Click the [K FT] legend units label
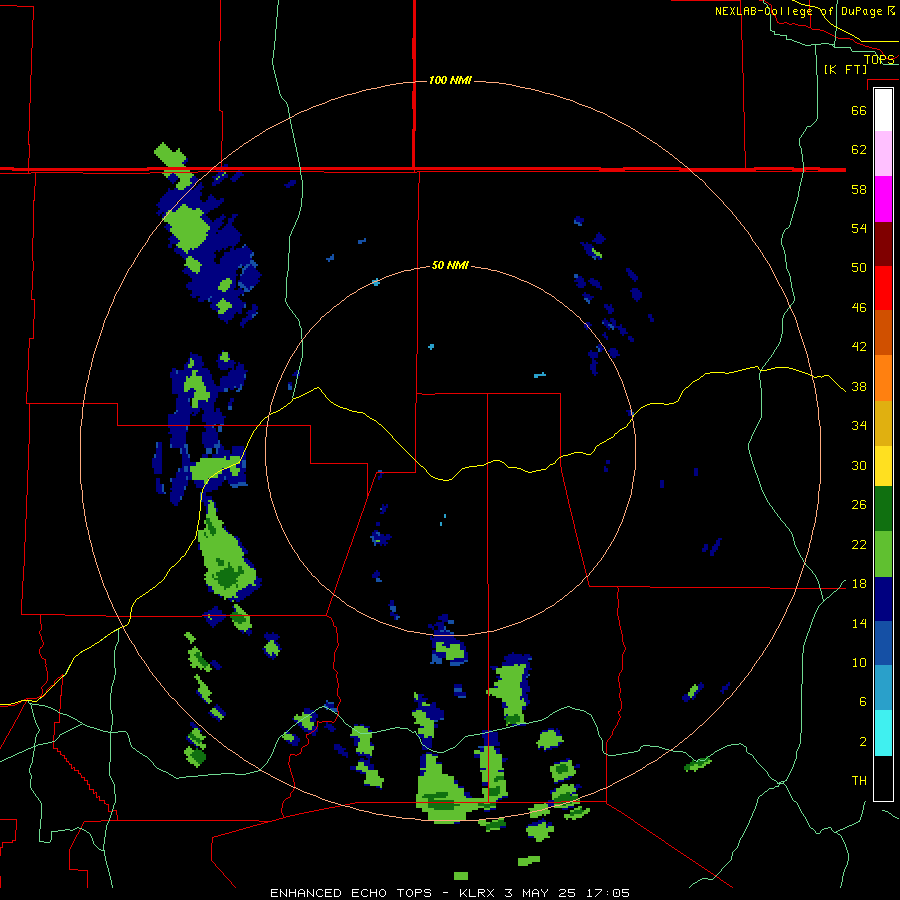 (845, 69)
